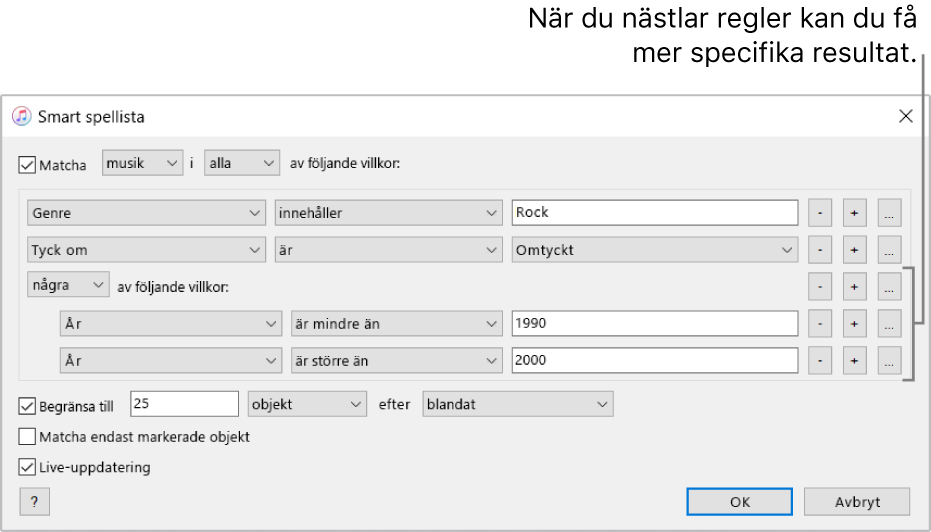Image resolution: width=931 pixels, height=532 pixels.
Task: Enable Matcha endast markerade objekt
Action: pyautogui.click(x=27, y=436)
